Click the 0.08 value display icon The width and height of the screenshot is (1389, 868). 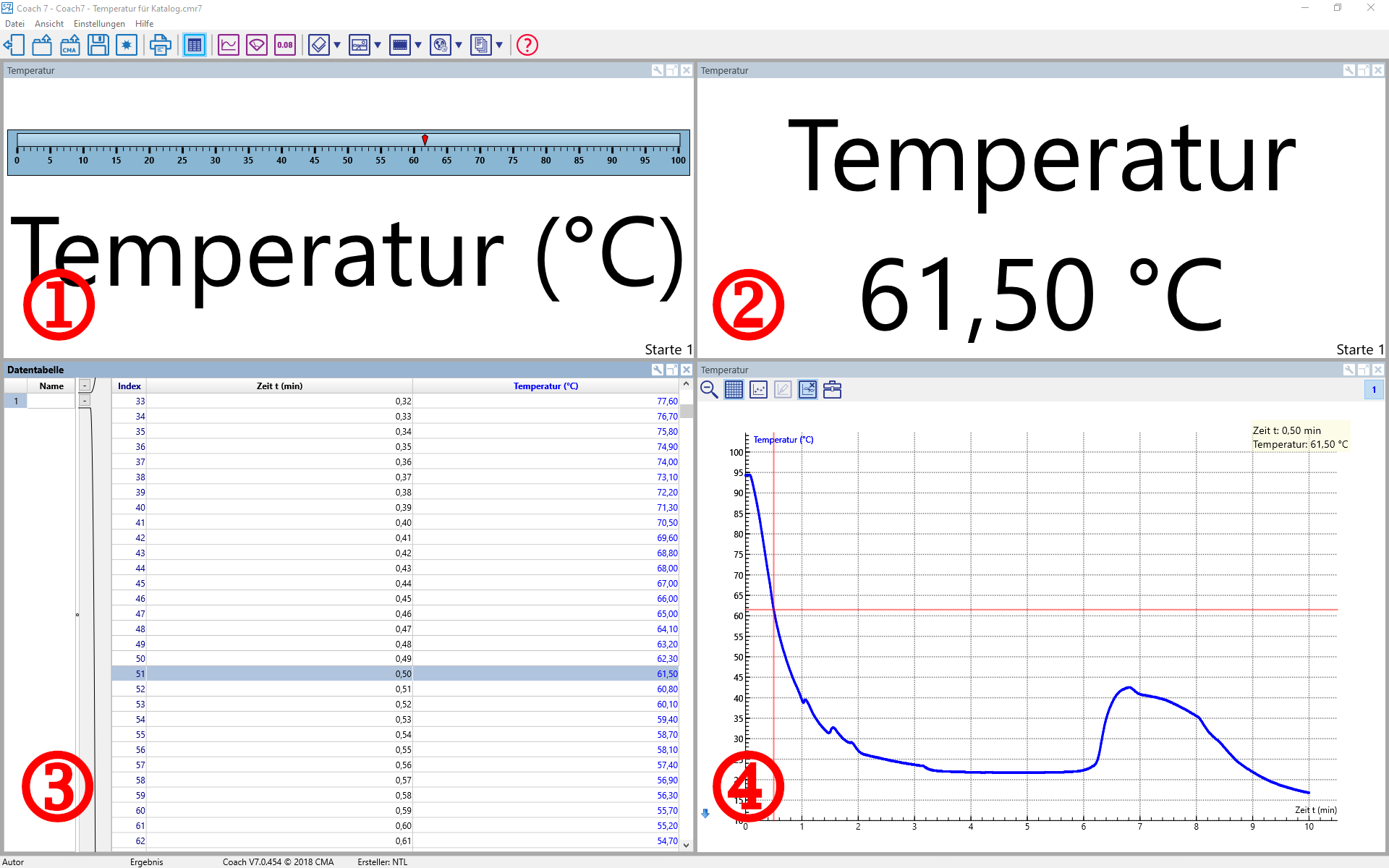coord(285,45)
